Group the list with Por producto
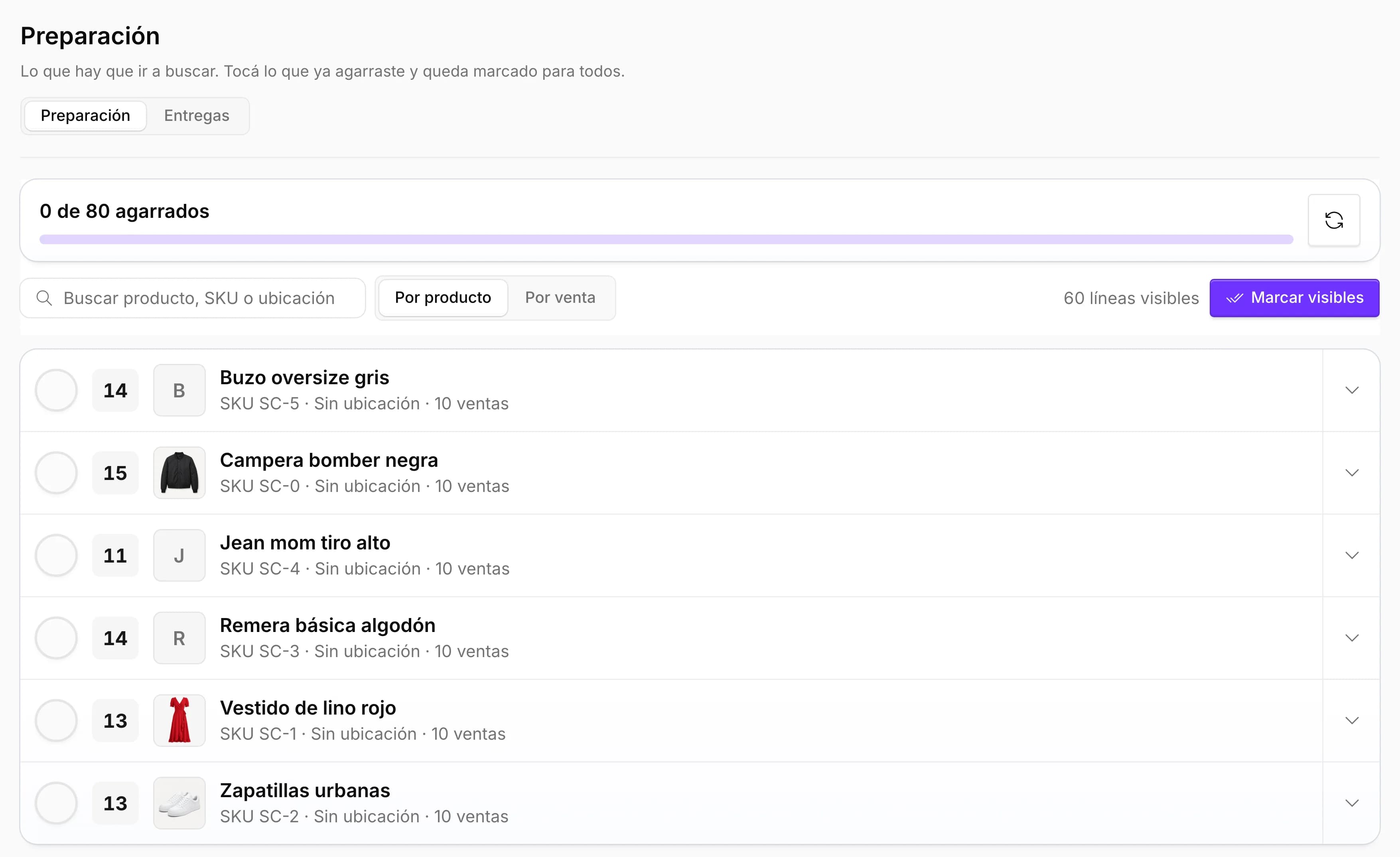This screenshot has width=1400, height=857. [443, 297]
